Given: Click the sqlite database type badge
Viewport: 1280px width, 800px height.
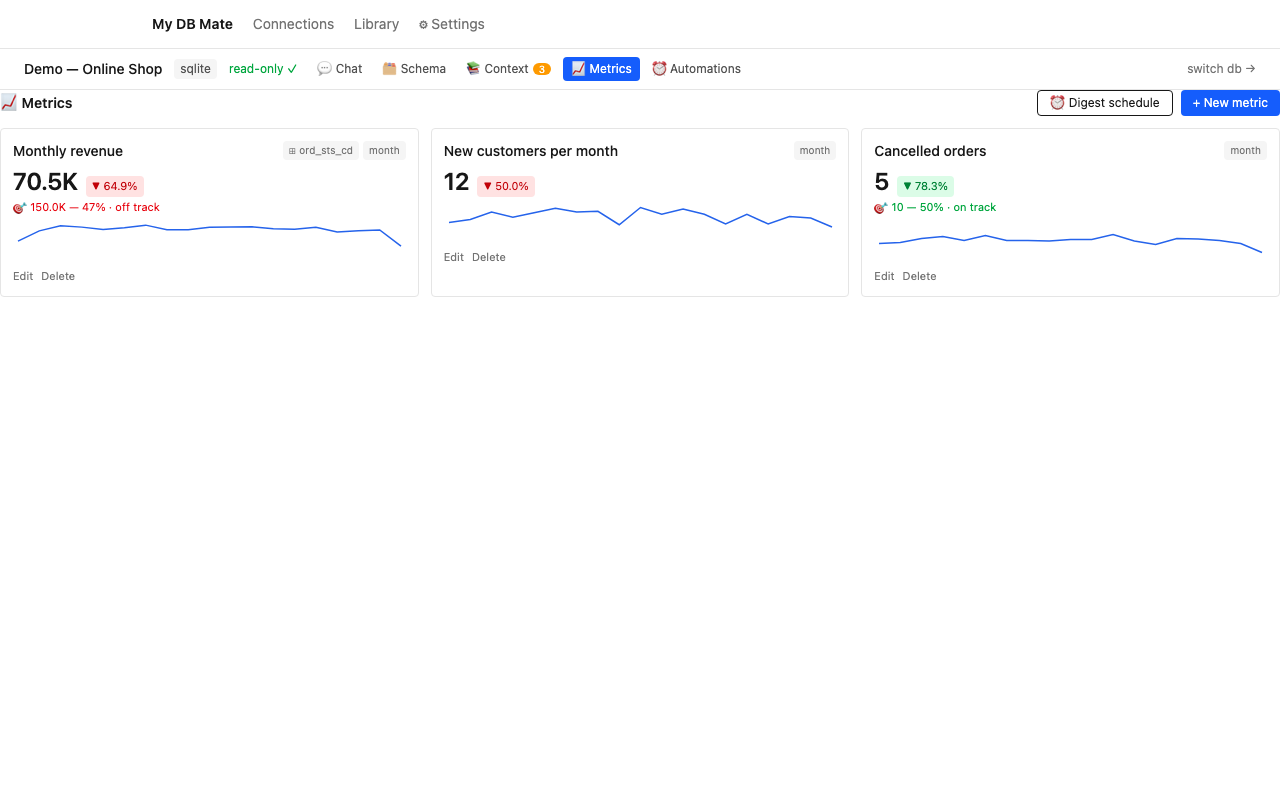Looking at the screenshot, I should point(195,69).
